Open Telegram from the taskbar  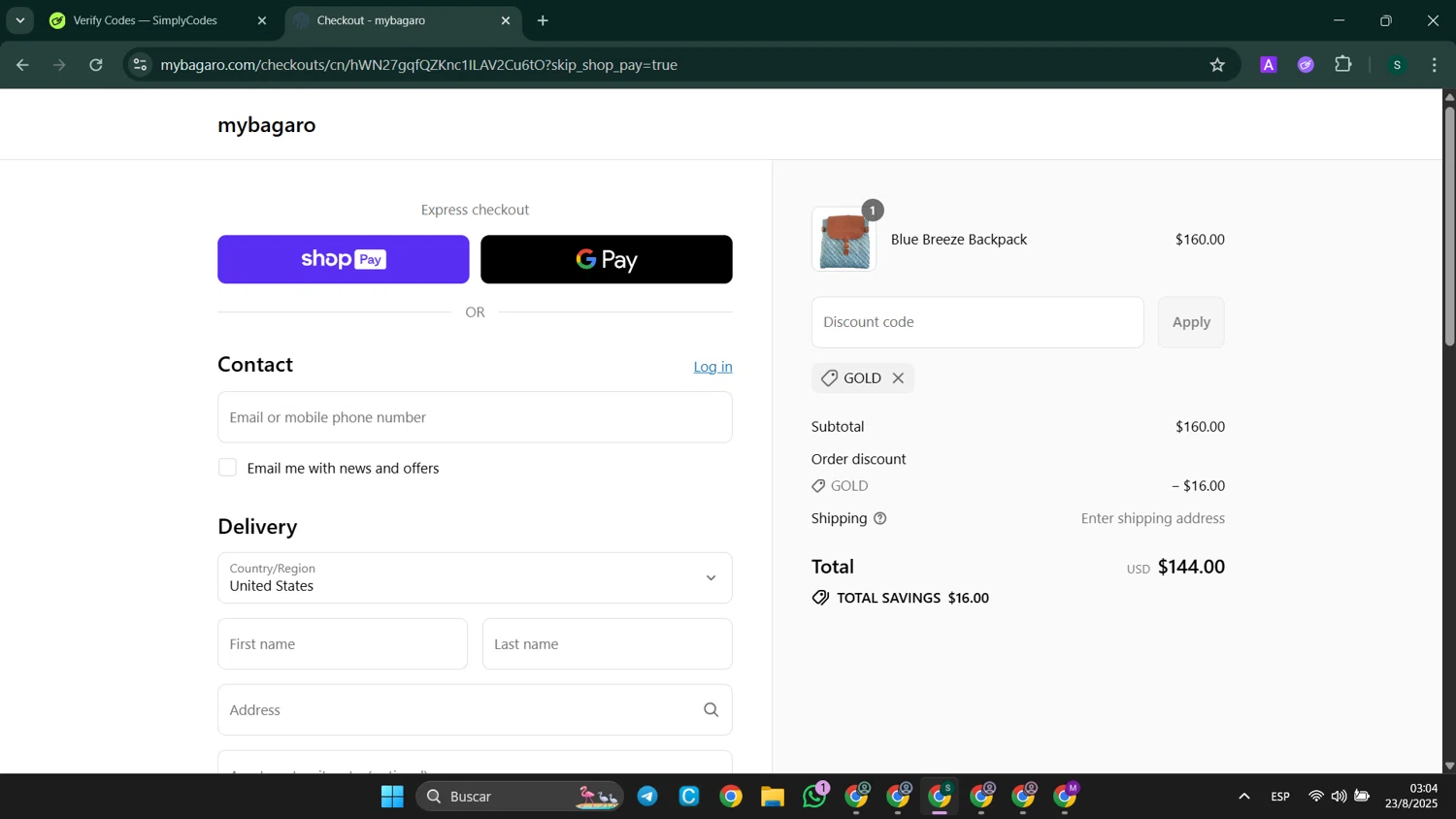647,797
